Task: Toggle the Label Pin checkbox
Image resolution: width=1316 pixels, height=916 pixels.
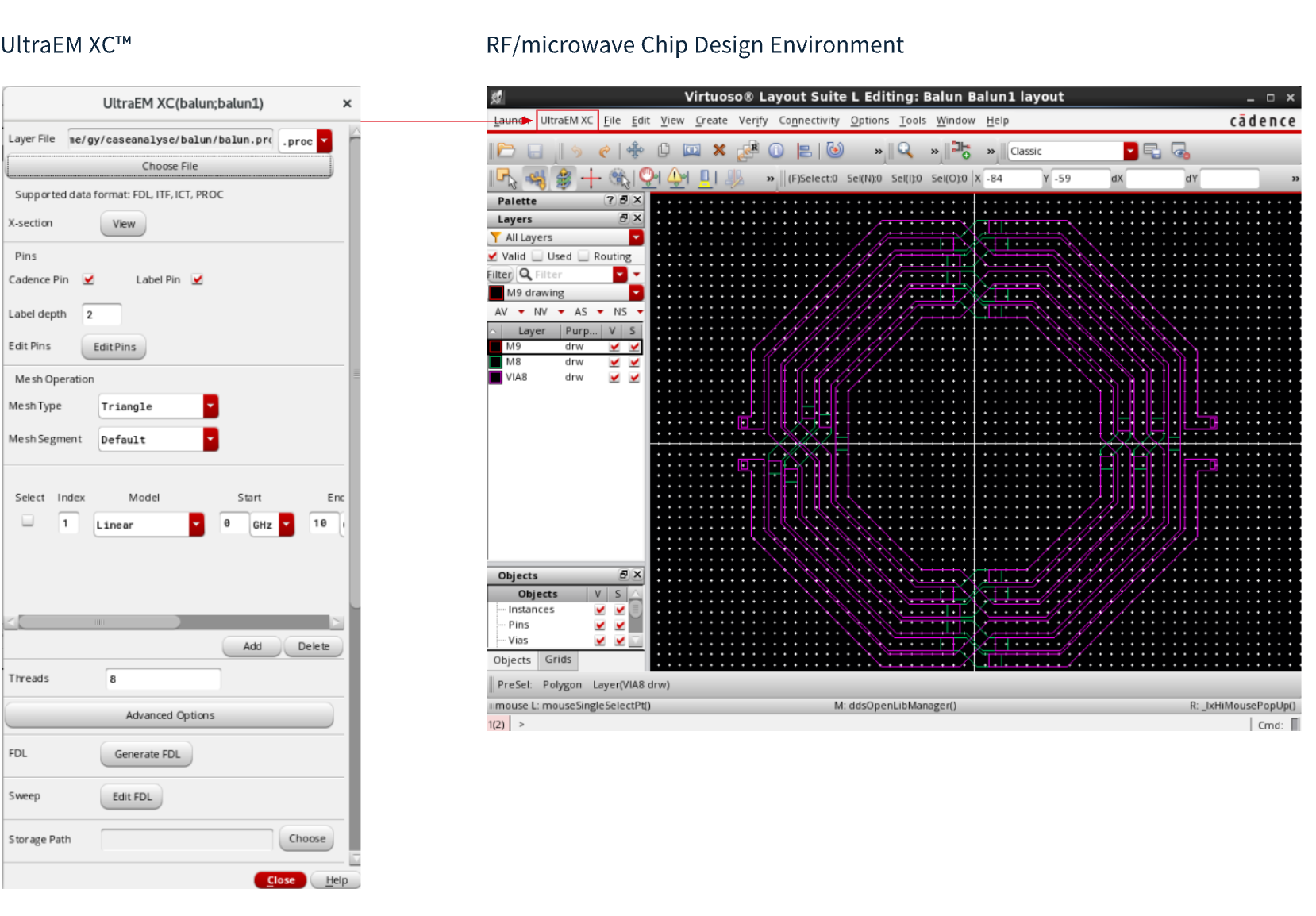Action: (198, 279)
